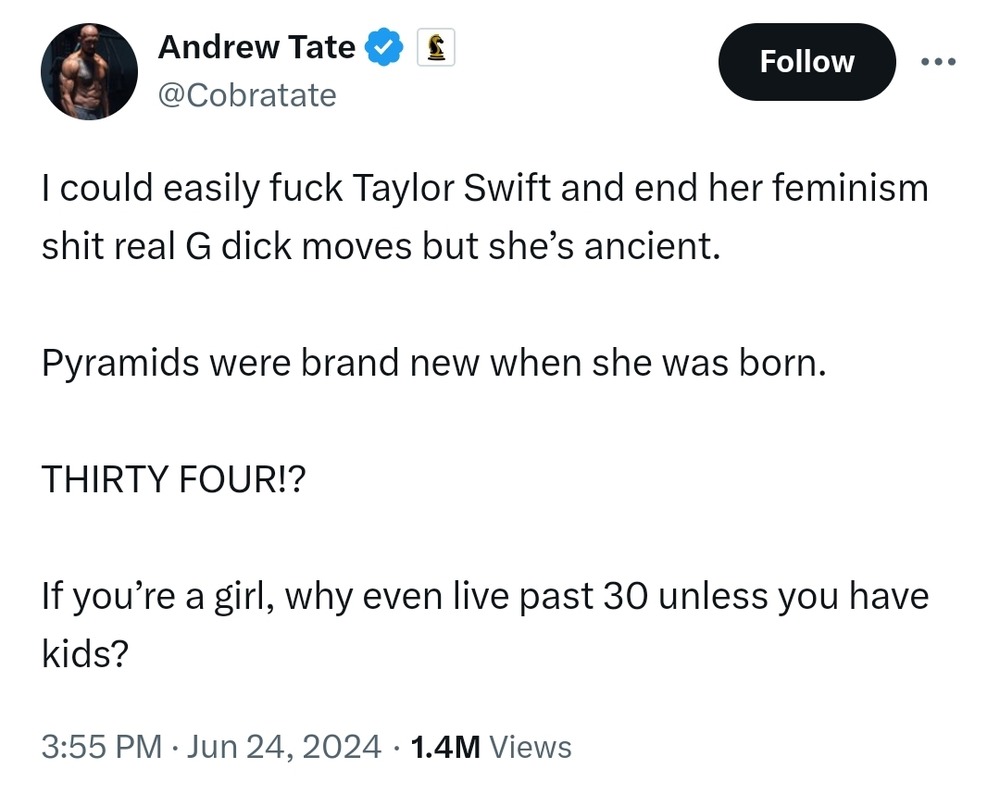
Task: Click the blue verified checkmark badge
Action: coord(385,47)
